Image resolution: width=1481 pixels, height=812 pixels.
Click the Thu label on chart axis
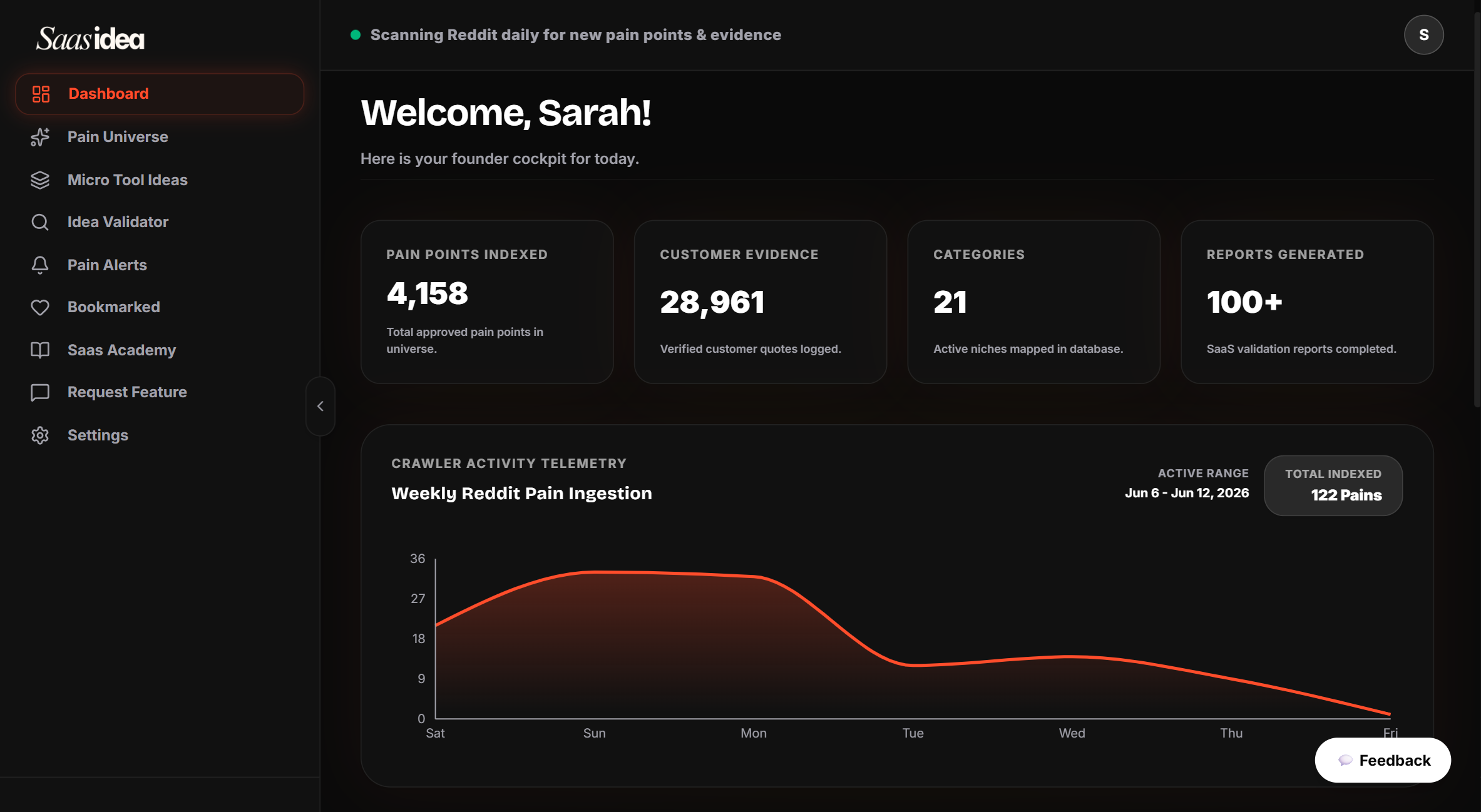point(1231,733)
